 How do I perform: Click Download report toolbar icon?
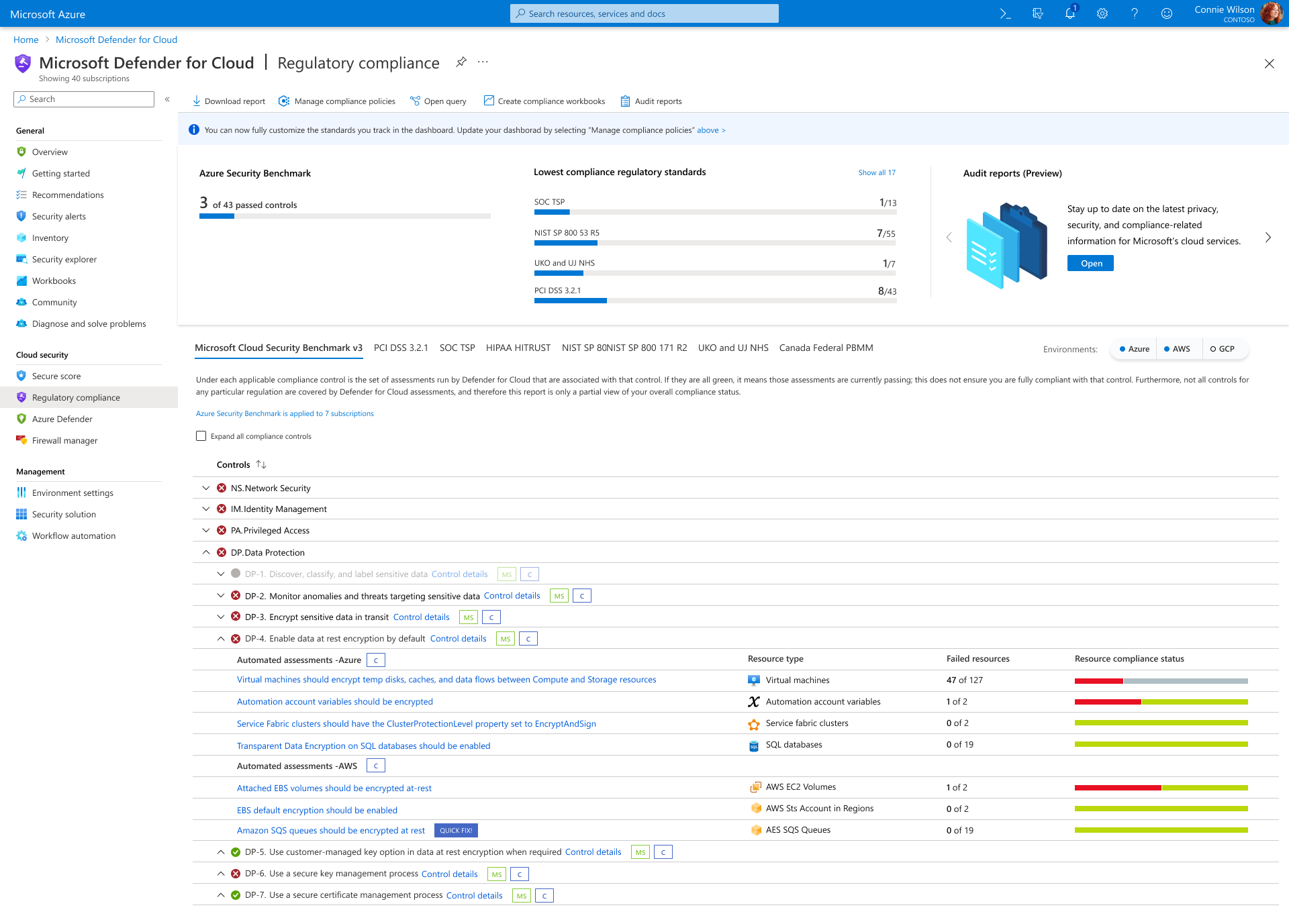click(x=197, y=101)
